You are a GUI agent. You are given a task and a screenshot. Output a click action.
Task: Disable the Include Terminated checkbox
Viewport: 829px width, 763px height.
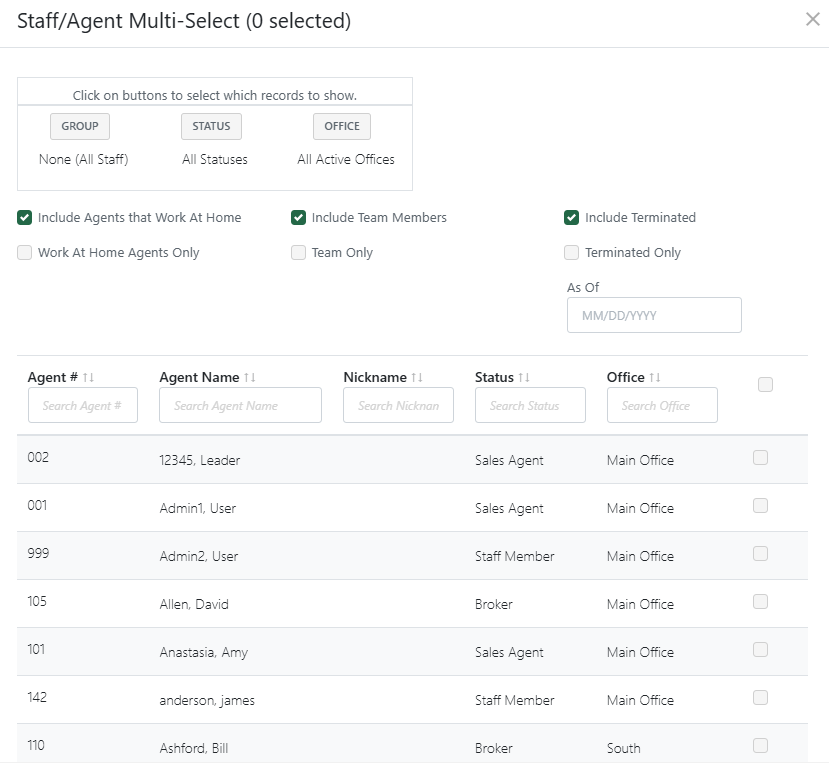point(572,217)
